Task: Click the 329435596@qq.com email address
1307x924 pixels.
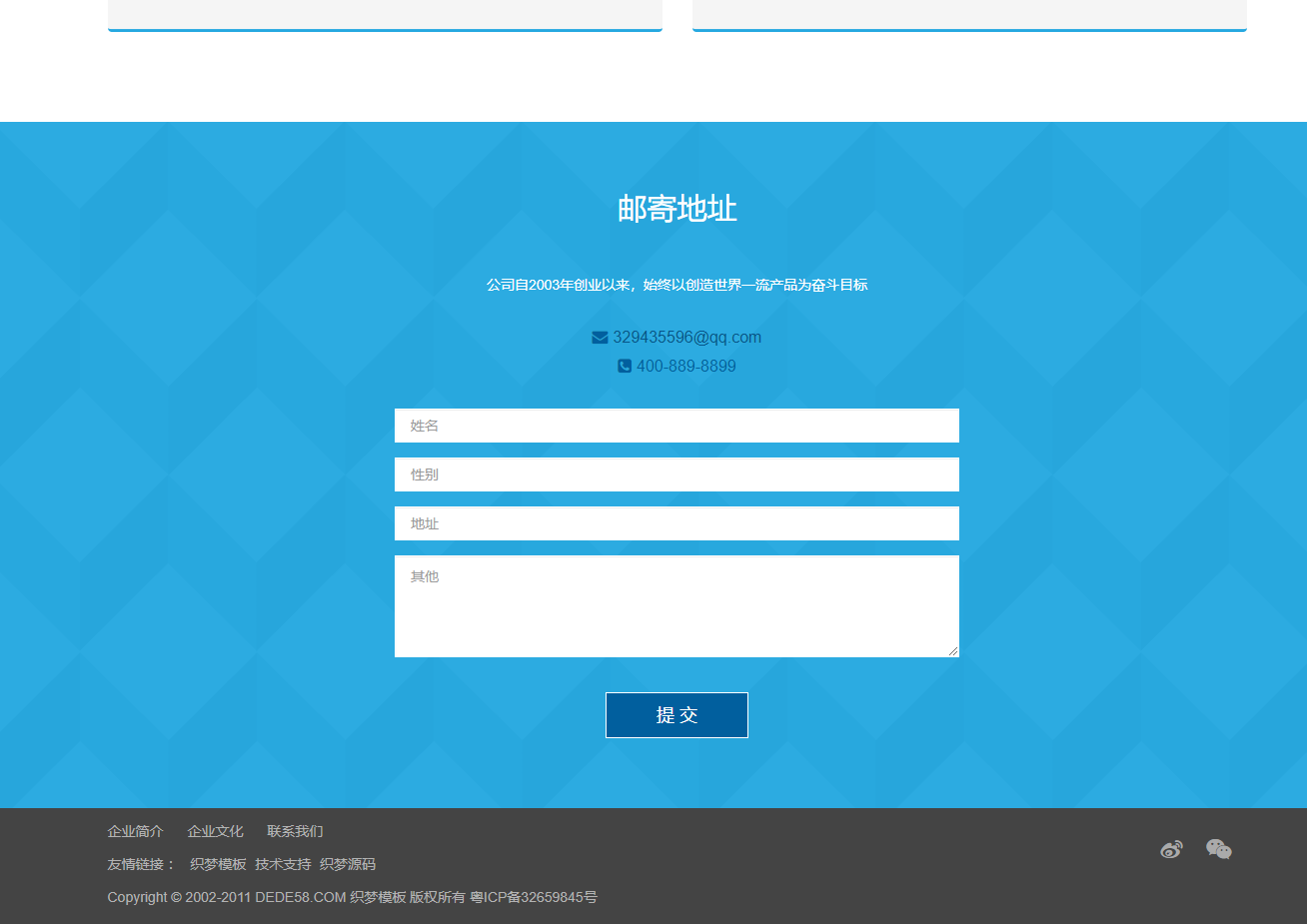Action: pos(686,338)
